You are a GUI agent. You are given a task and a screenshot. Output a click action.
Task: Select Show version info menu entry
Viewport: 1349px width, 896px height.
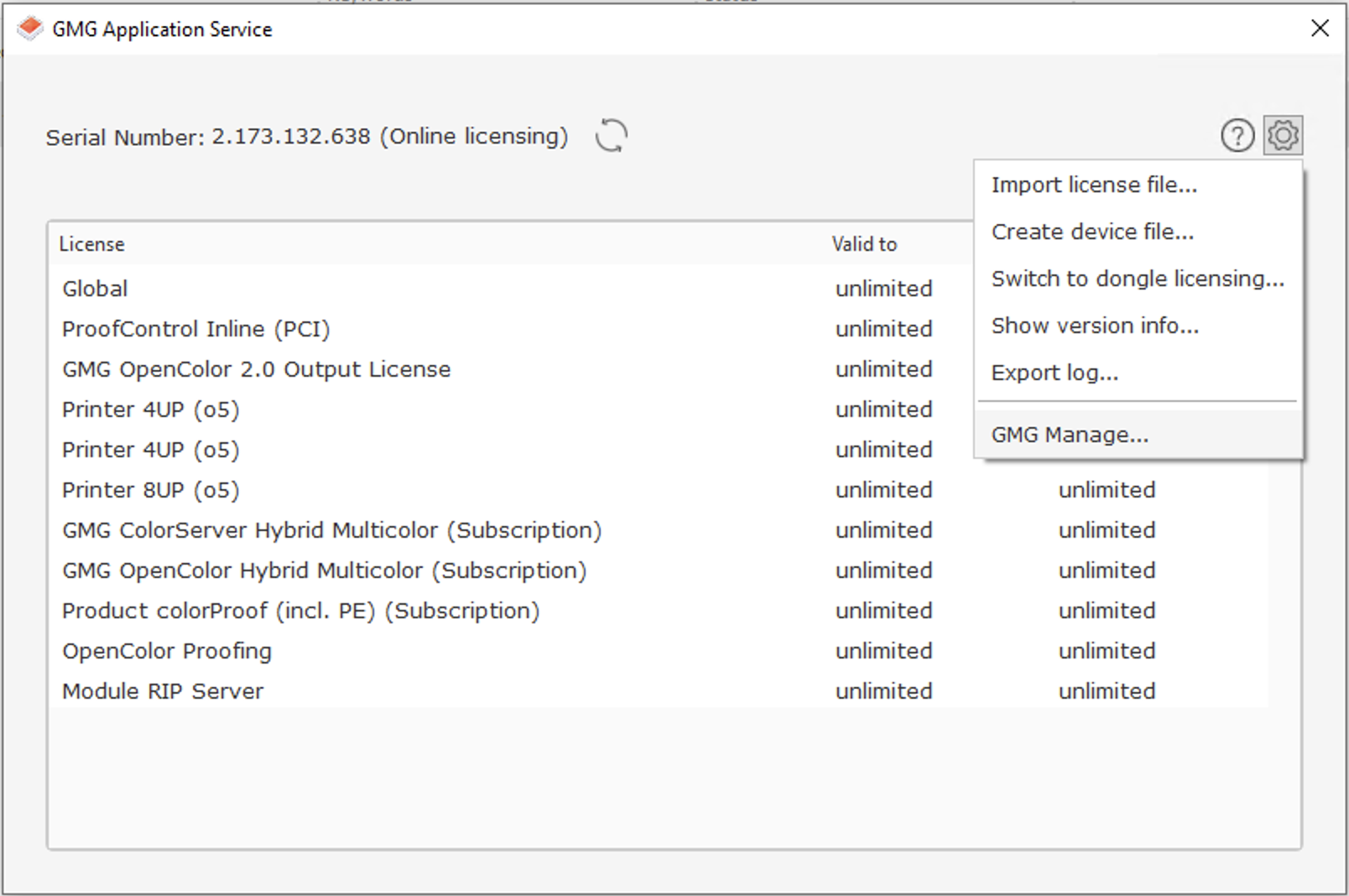(1095, 326)
